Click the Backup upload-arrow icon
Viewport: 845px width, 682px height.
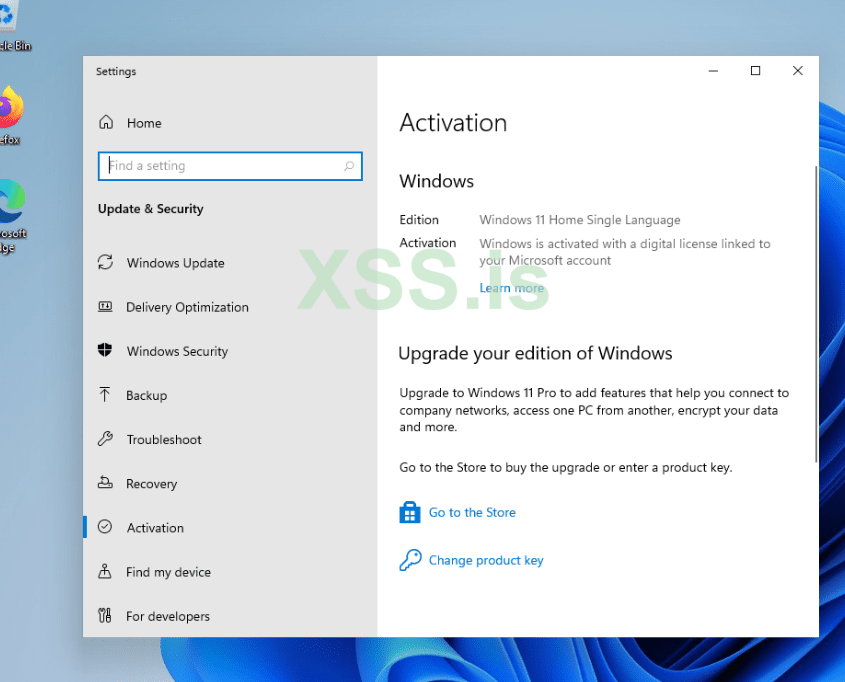coord(105,394)
